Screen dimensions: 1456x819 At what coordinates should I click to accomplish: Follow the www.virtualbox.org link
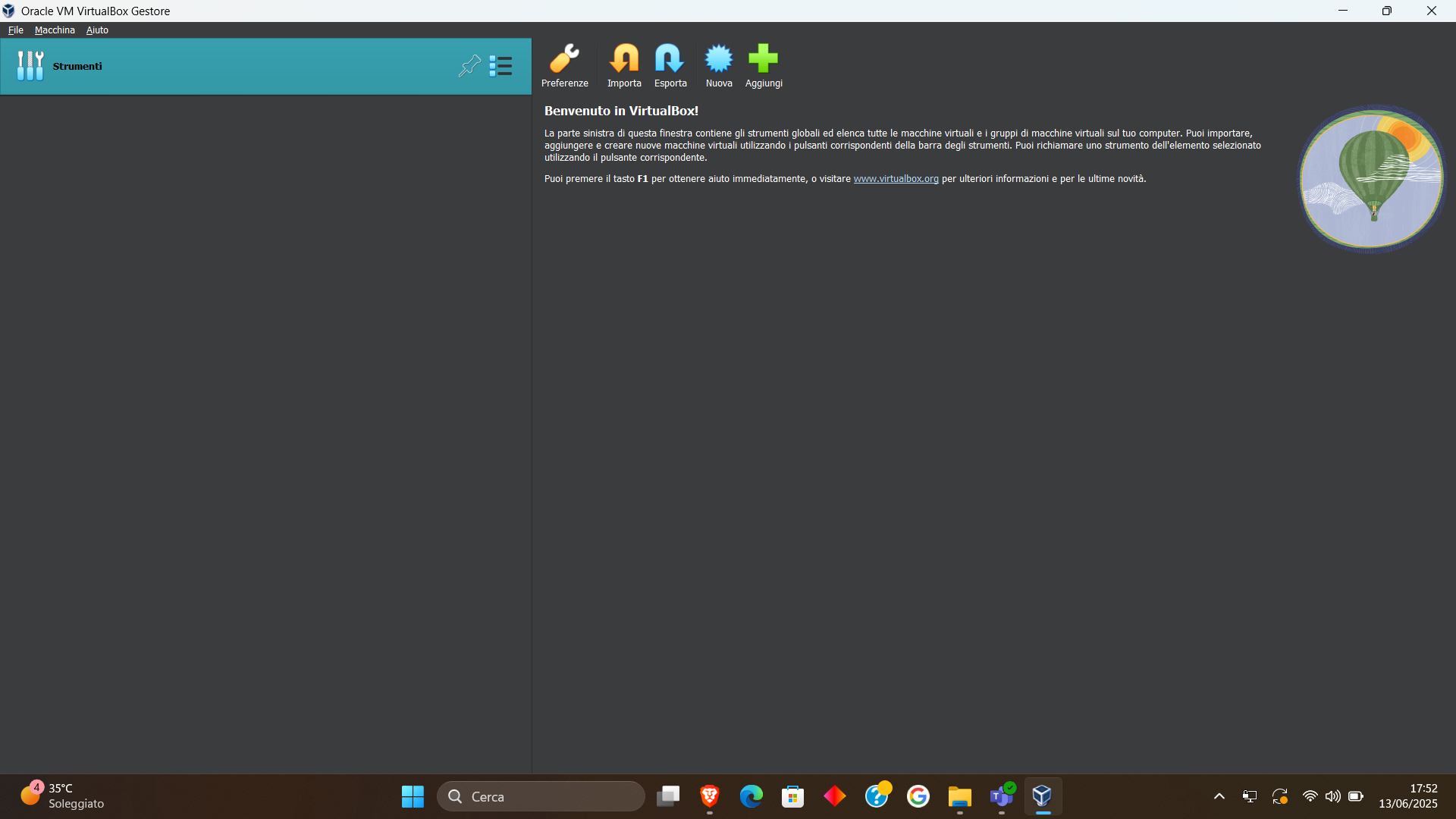click(896, 179)
